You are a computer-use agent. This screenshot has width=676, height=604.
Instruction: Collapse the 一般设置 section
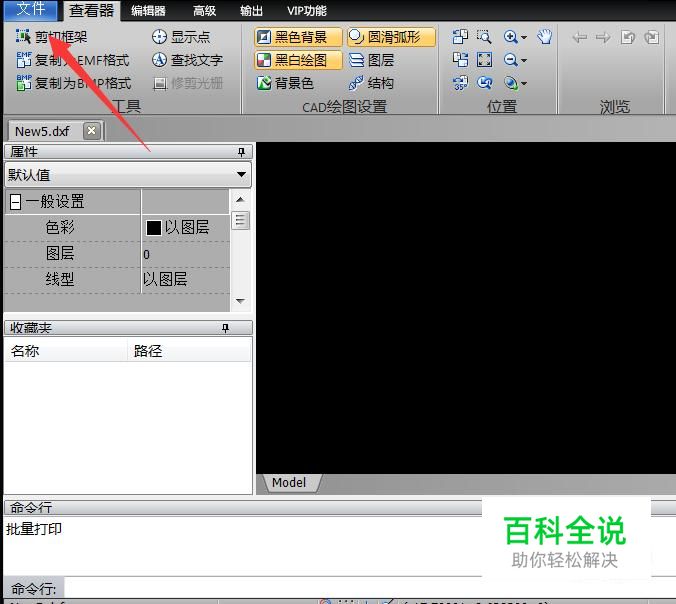(x=16, y=201)
